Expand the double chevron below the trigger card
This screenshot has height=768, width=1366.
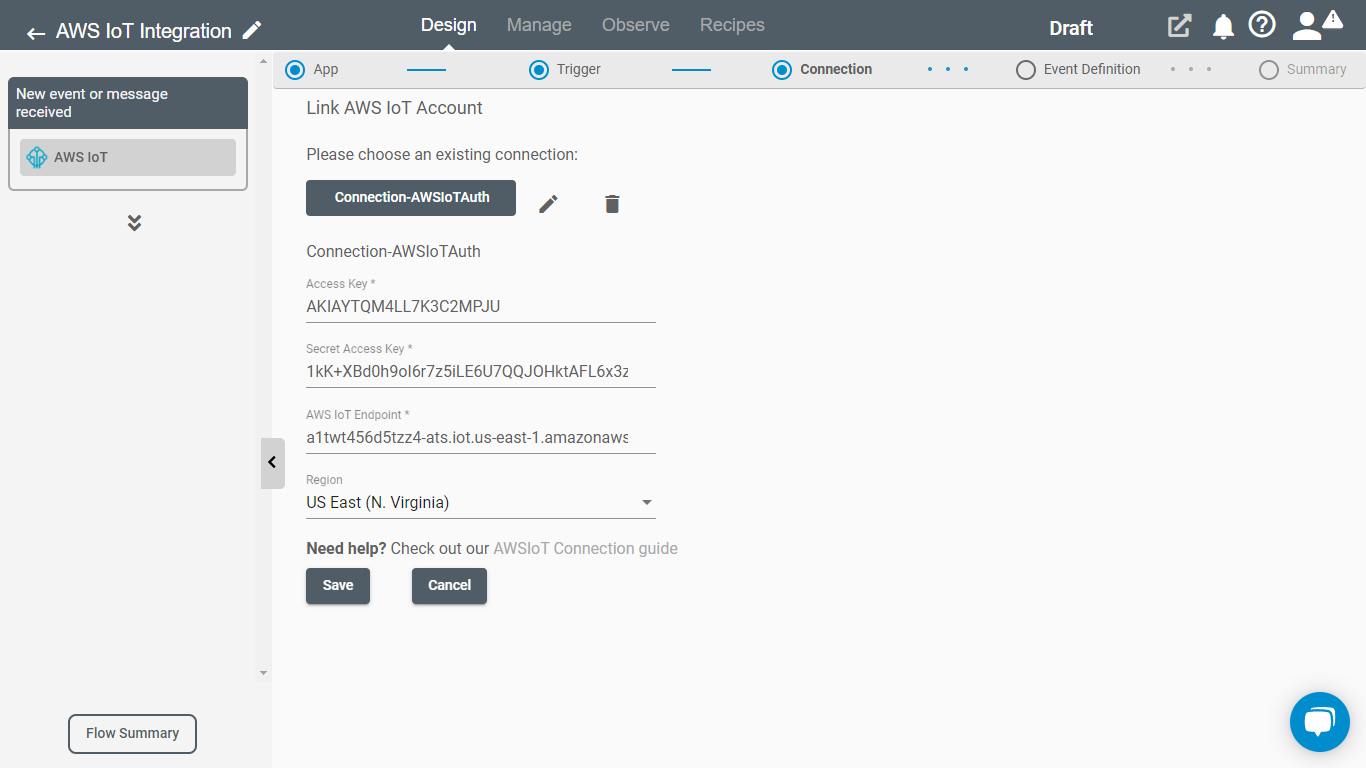pos(134,222)
